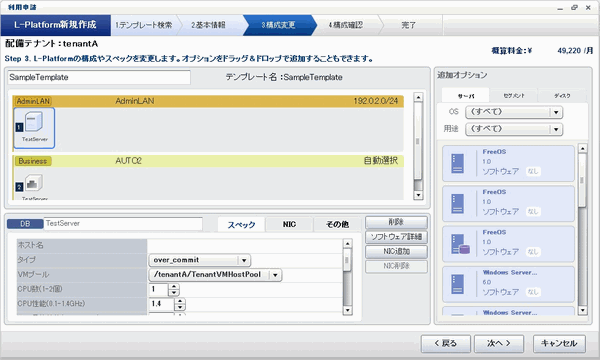Switch to the NIC tab

coord(289,225)
